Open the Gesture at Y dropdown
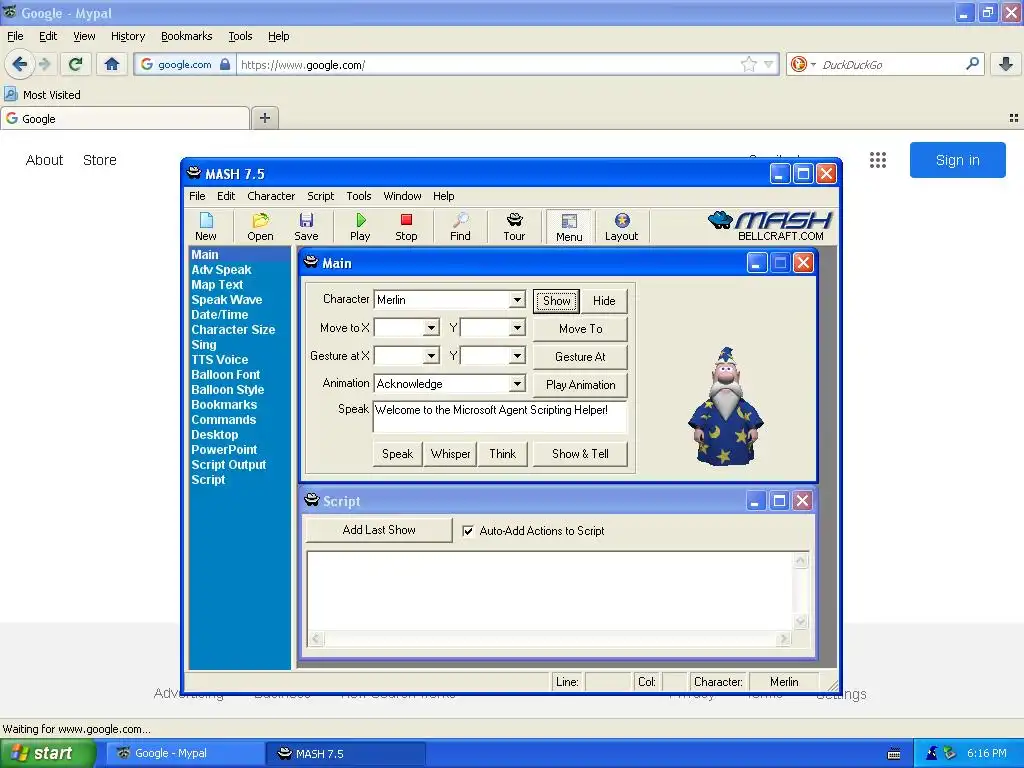This screenshot has height=768, width=1024. coord(517,356)
